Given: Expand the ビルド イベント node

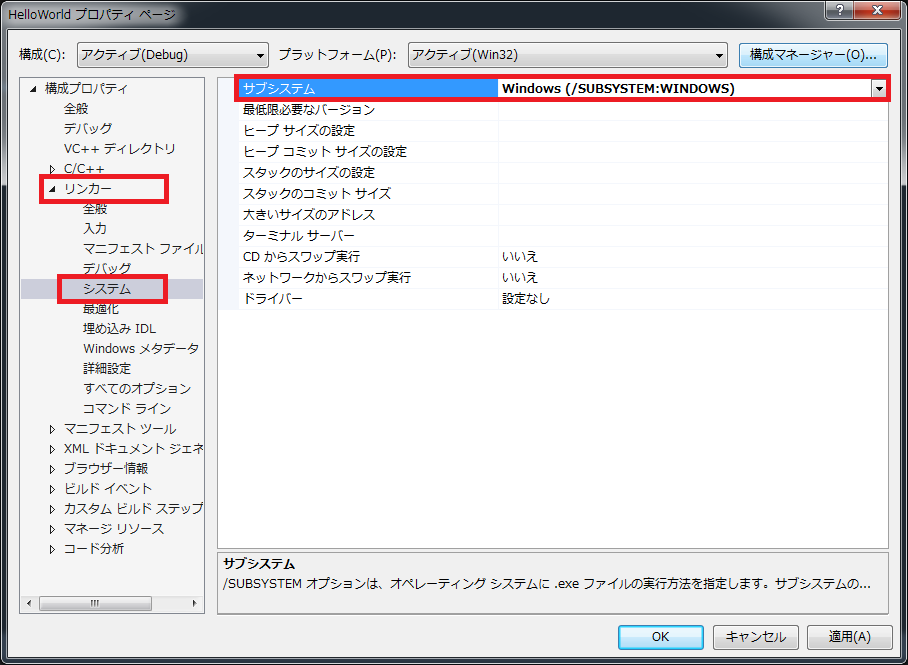Looking at the screenshot, I should click(x=53, y=489).
